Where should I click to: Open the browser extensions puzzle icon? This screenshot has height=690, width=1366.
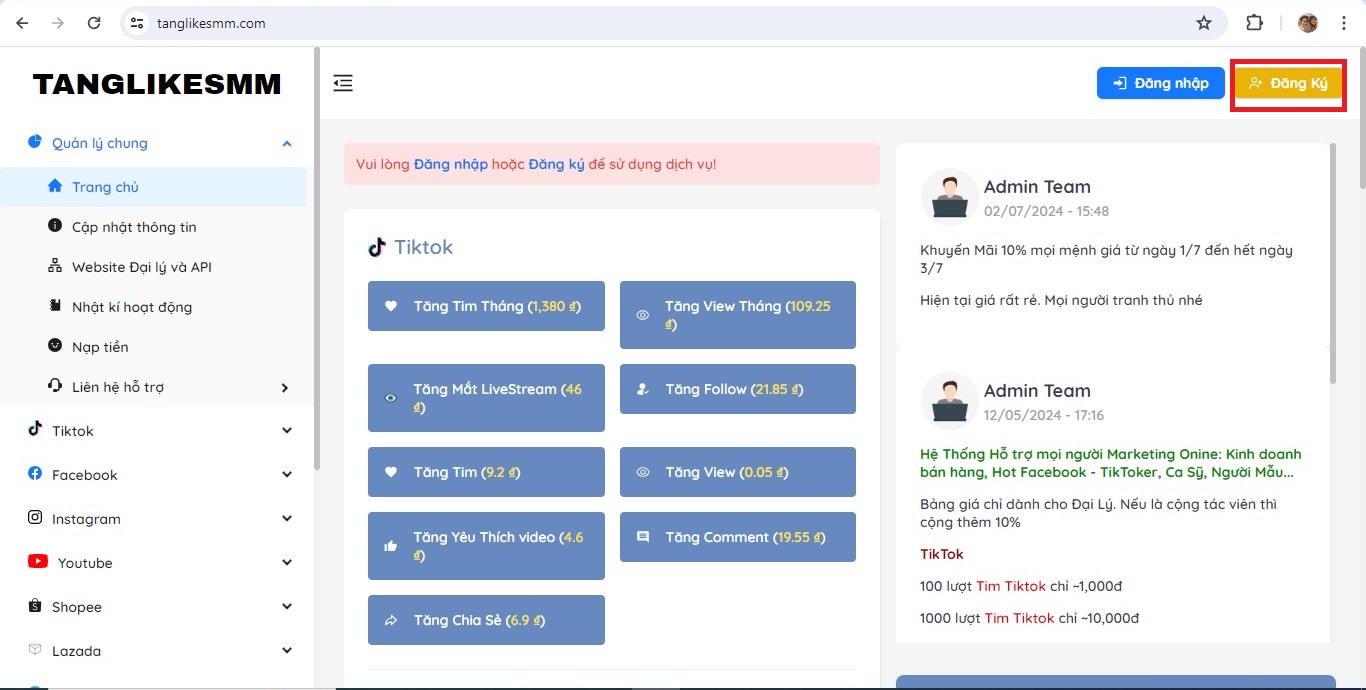coord(1254,23)
